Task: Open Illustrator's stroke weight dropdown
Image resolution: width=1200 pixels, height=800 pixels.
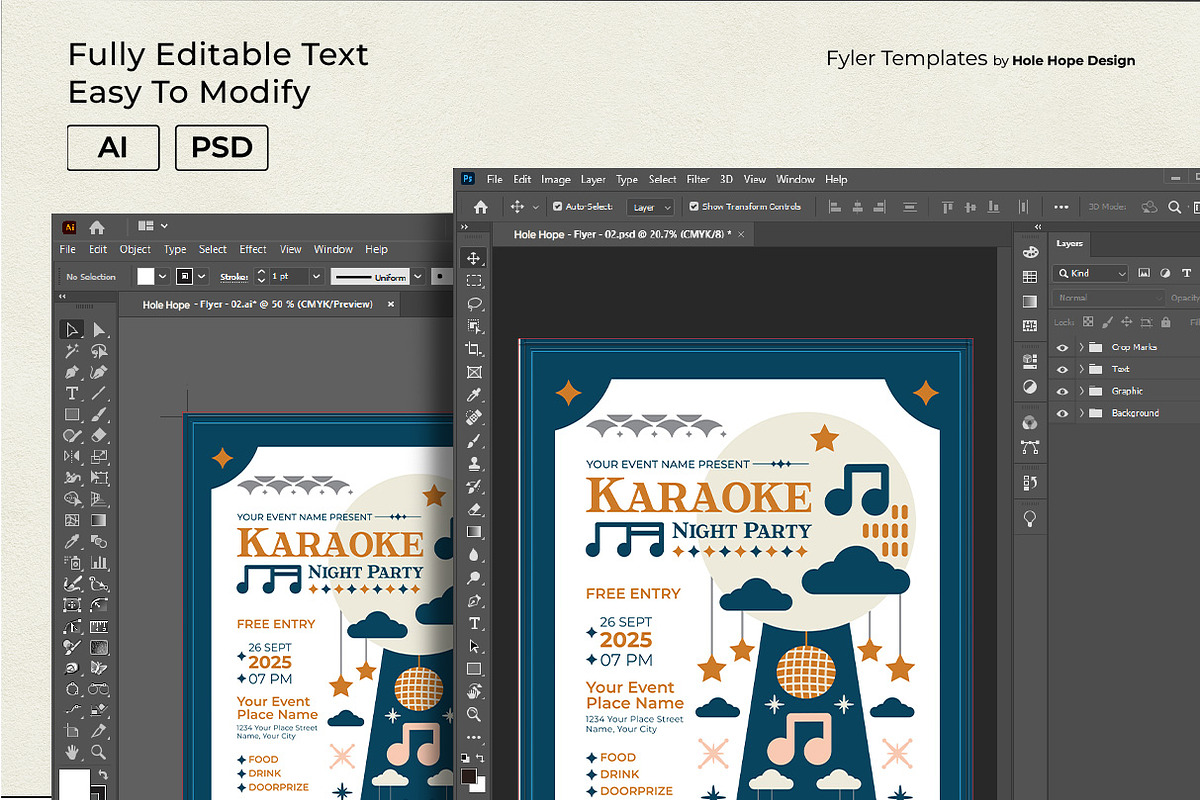Action: (317, 277)
